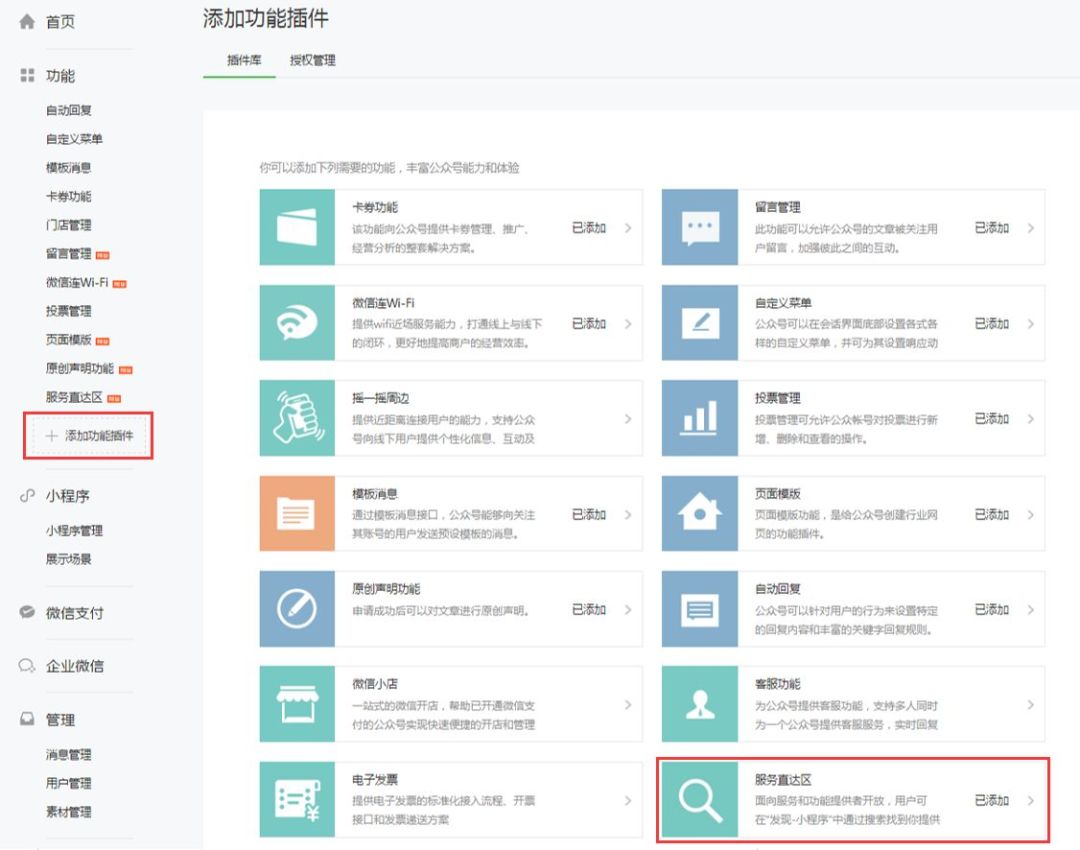Screen dimensions: 1080x850
Task: Click the 摇一摇周边 shaking phone icon
Action: coord(297,418)
